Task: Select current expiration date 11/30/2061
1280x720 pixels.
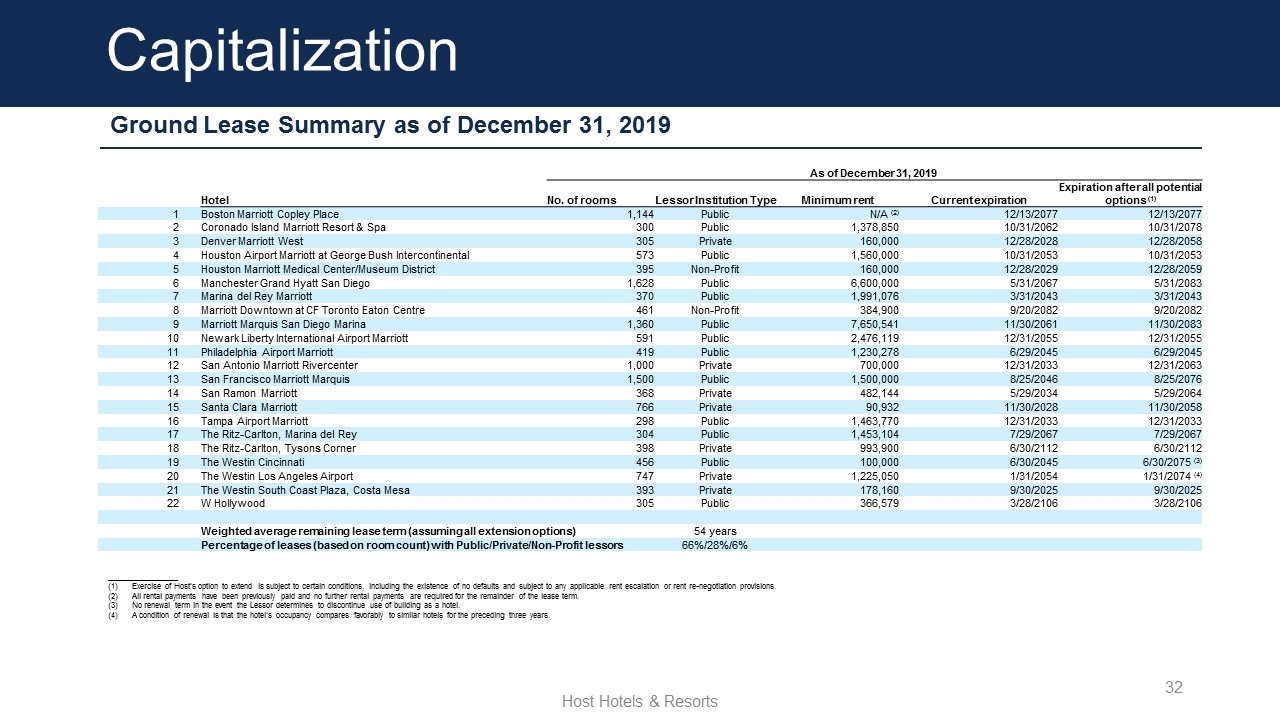Action: (1031, 324)
